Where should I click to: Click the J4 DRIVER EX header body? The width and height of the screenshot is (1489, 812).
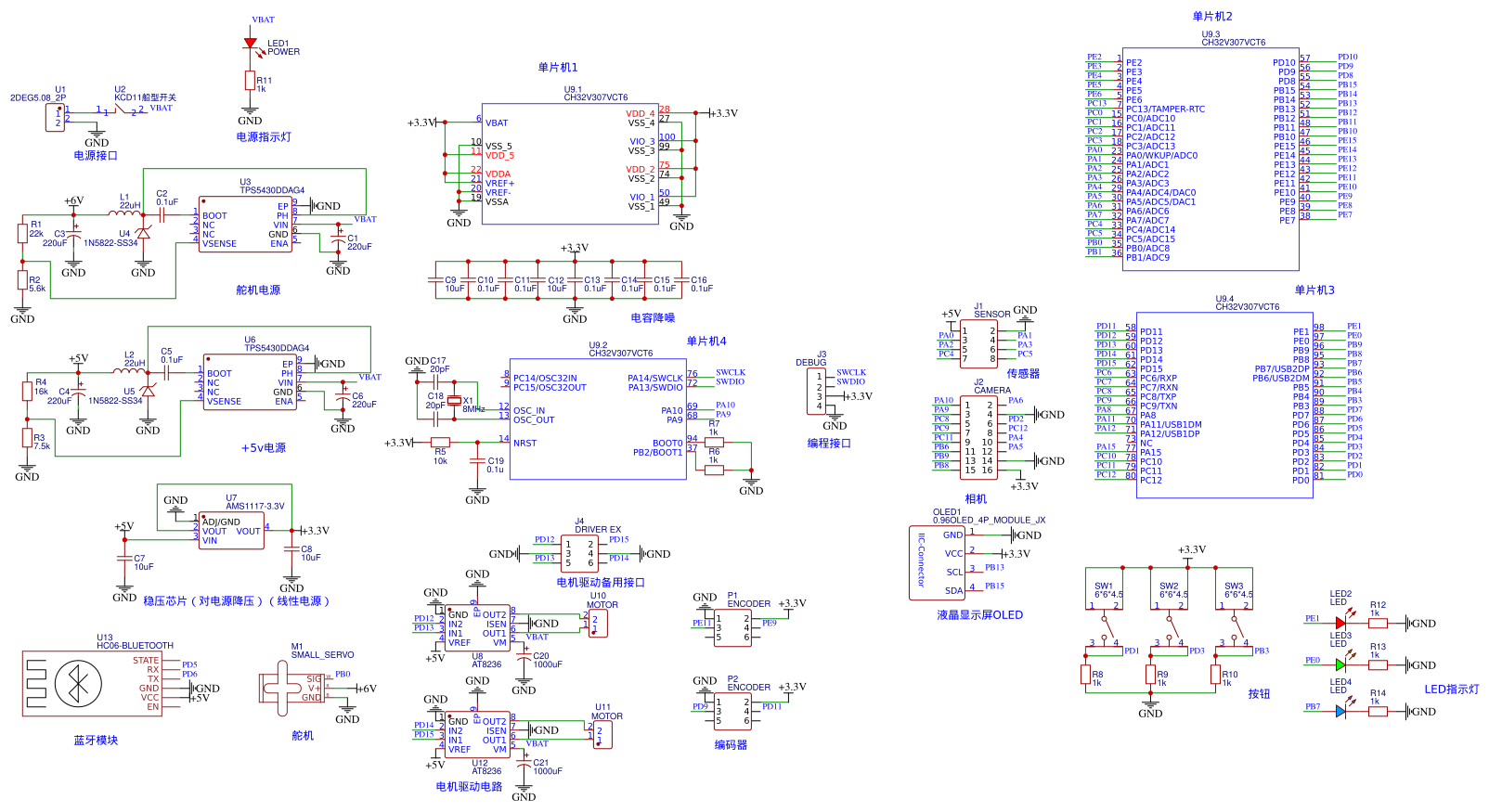[579, 553]
